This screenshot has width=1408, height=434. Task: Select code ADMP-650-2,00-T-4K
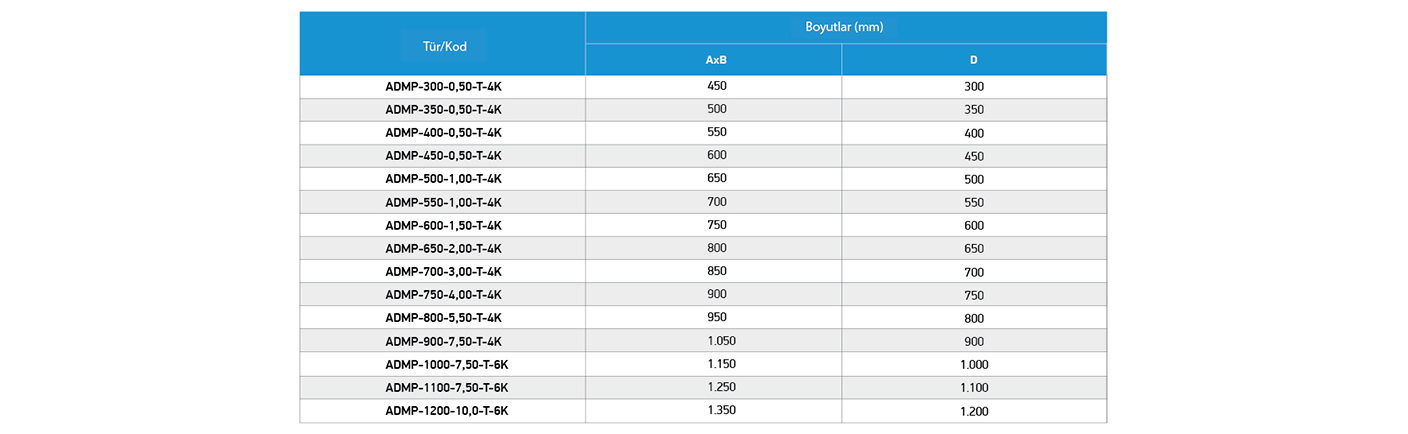coord(443,248)
